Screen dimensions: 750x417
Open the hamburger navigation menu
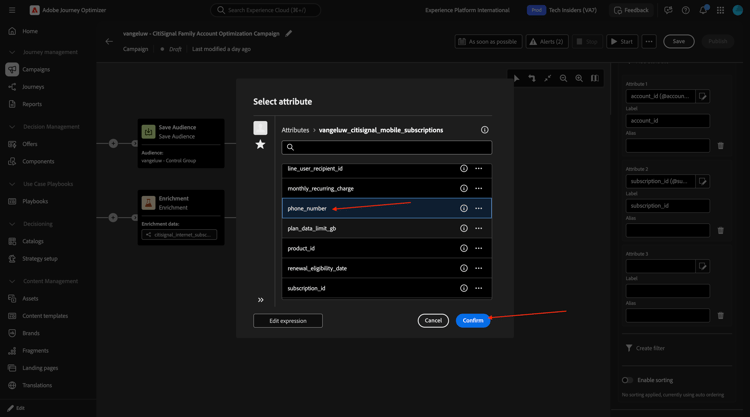click(12, 10)
